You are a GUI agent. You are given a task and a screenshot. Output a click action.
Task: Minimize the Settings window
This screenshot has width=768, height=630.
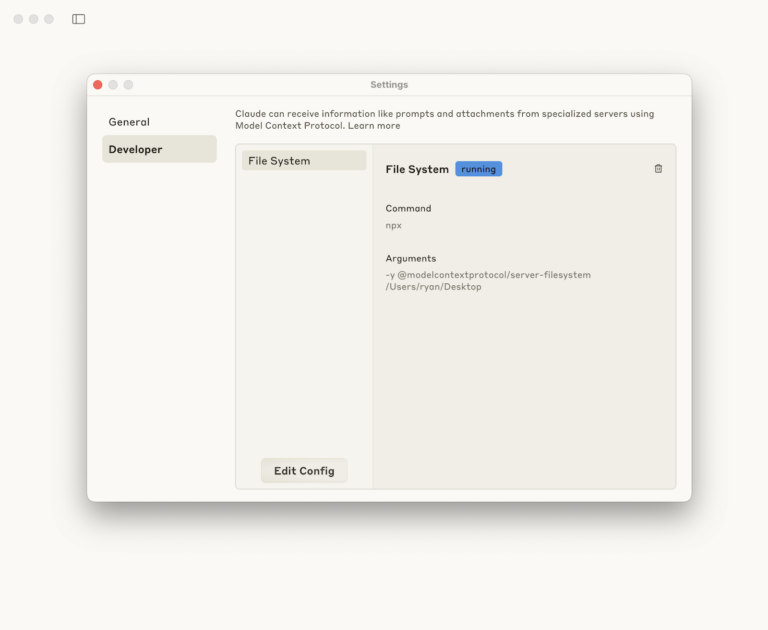click(x=113, y=85)
